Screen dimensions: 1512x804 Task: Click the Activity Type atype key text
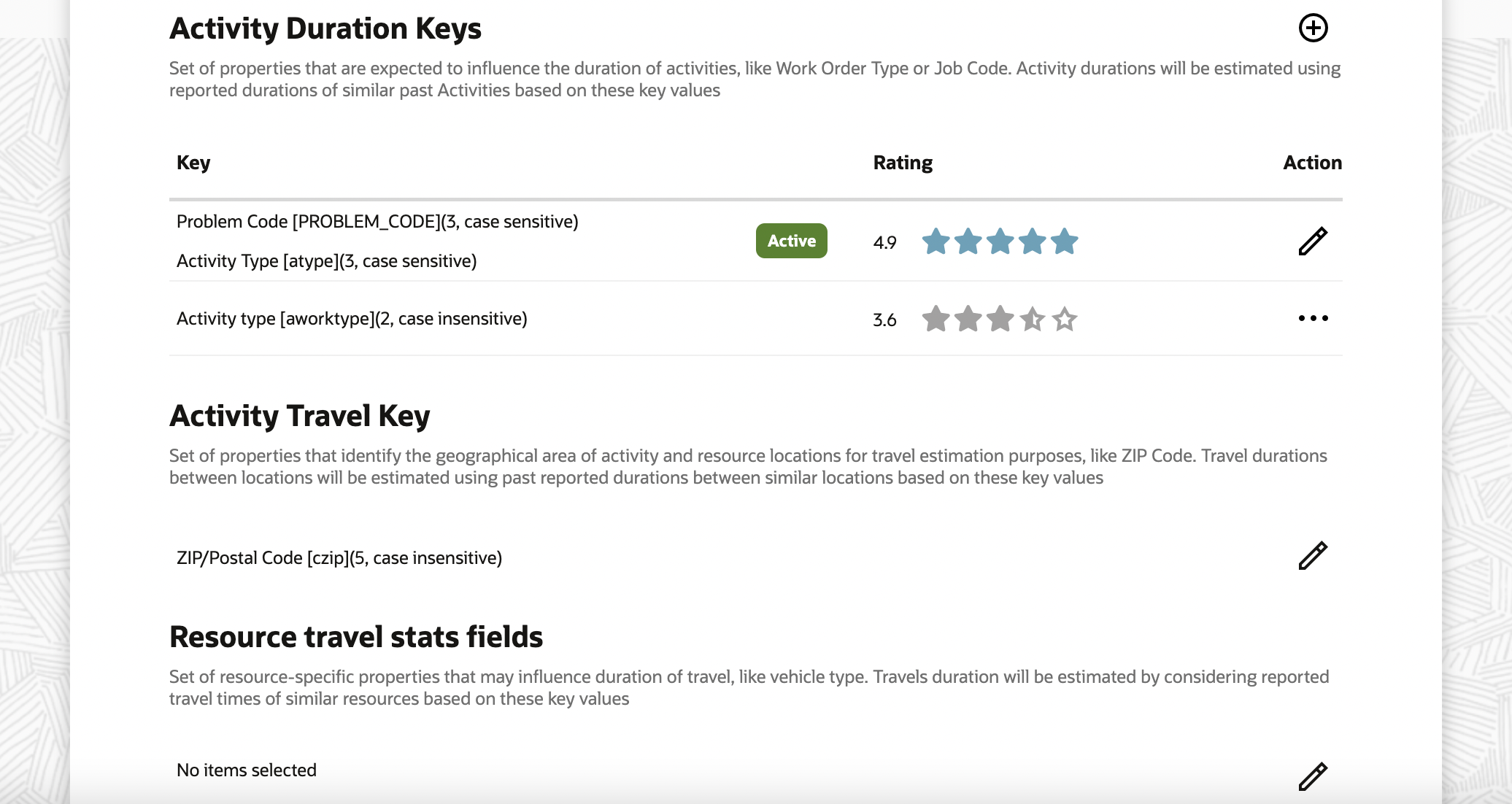pyautogui.click(x=326, y=261)
